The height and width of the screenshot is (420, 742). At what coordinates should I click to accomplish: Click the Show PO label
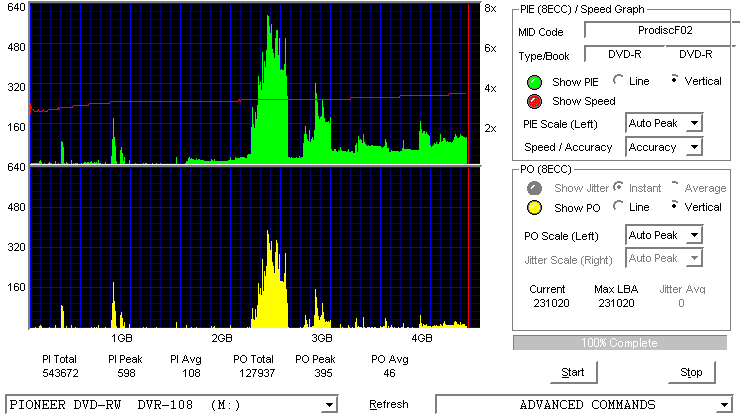coord(577,208)
